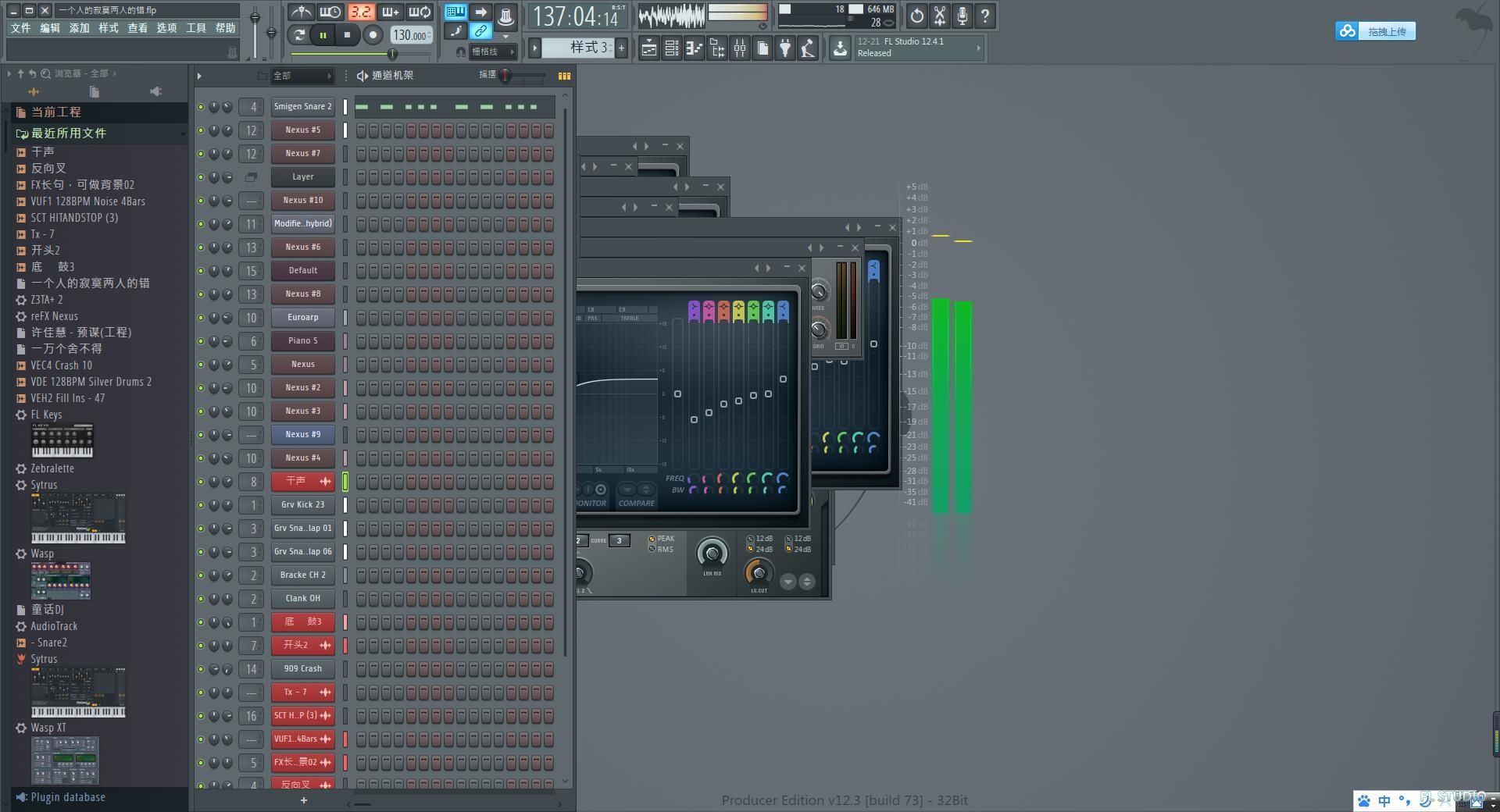Open the 全部 channel filter dropdown

pos(302,76)
